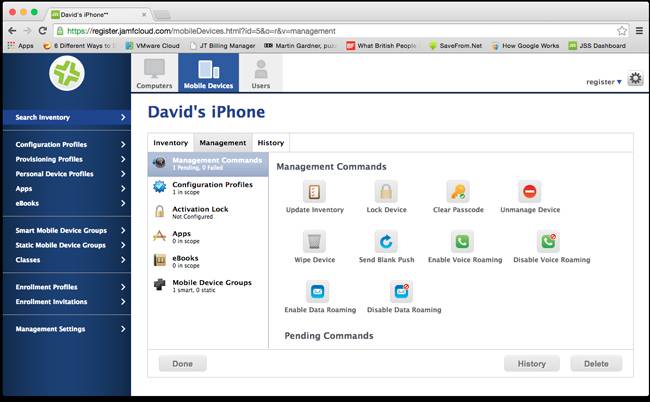The image size is (650, 402).
Task: Click the browser back arrow
Action: click(12, 31)
